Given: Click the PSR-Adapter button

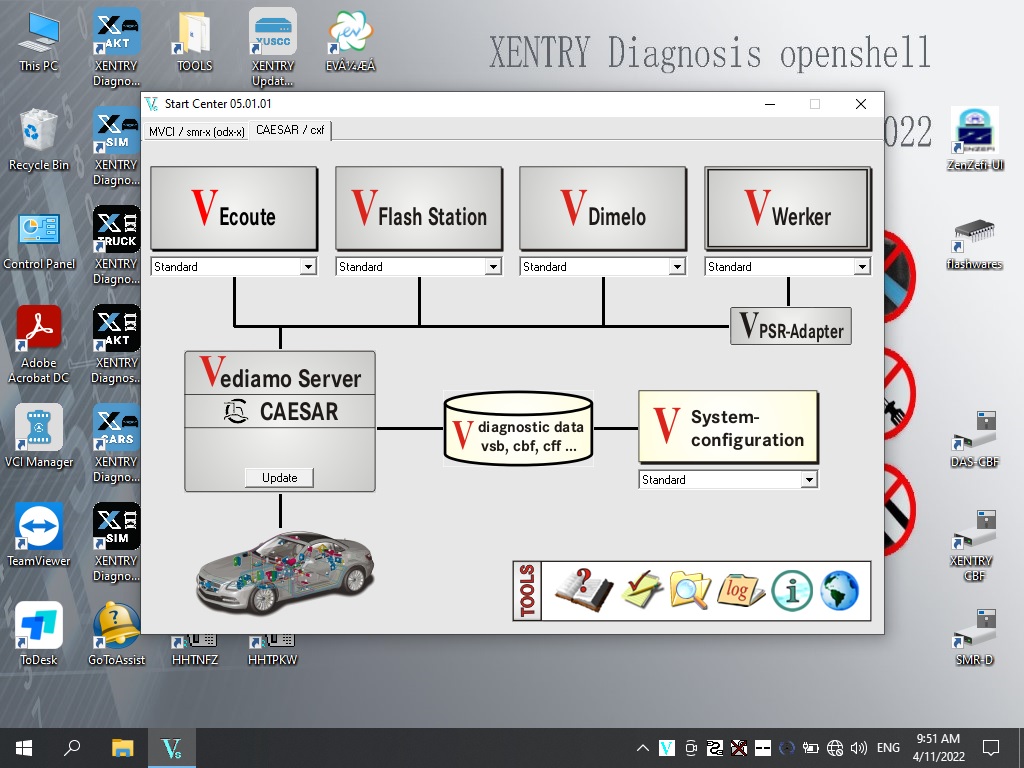Looking at the screenshot, I should 790,326.
